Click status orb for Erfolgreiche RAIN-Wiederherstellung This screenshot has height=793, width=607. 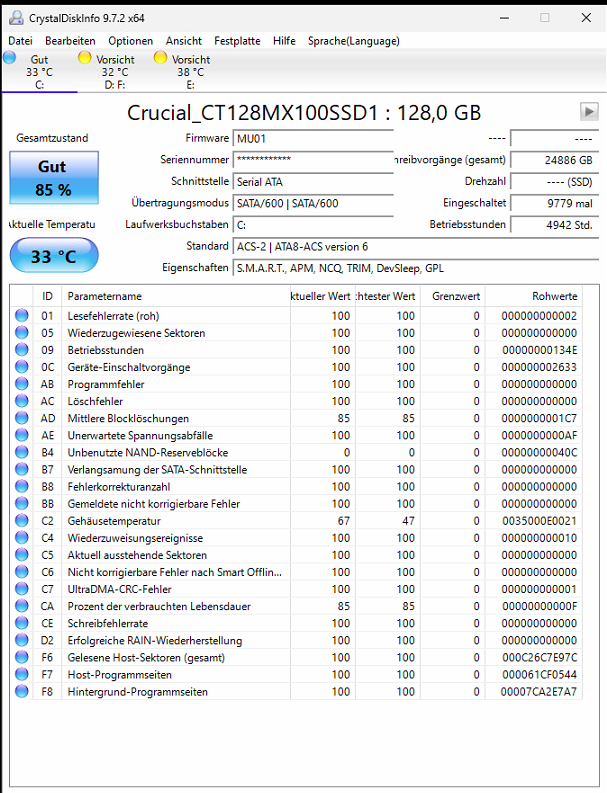pos(22,640)
